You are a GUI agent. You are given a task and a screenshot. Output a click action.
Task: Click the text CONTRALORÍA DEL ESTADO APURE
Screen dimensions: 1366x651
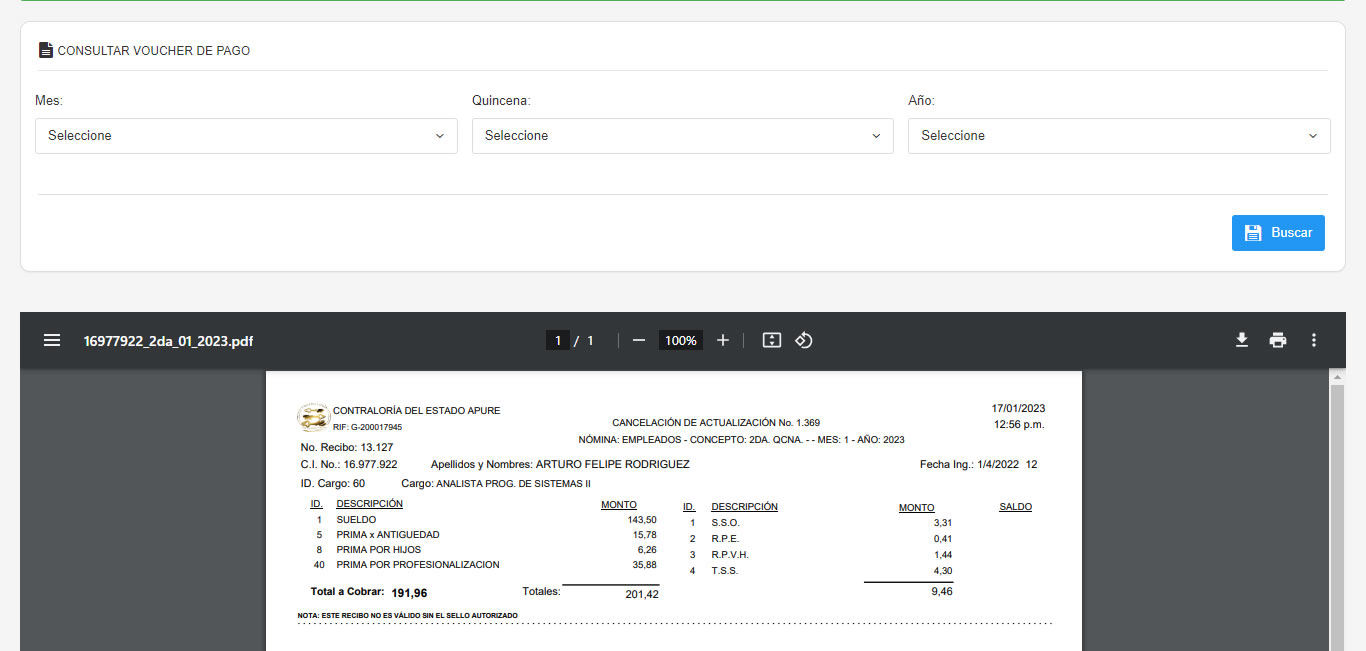coord(416,411)
